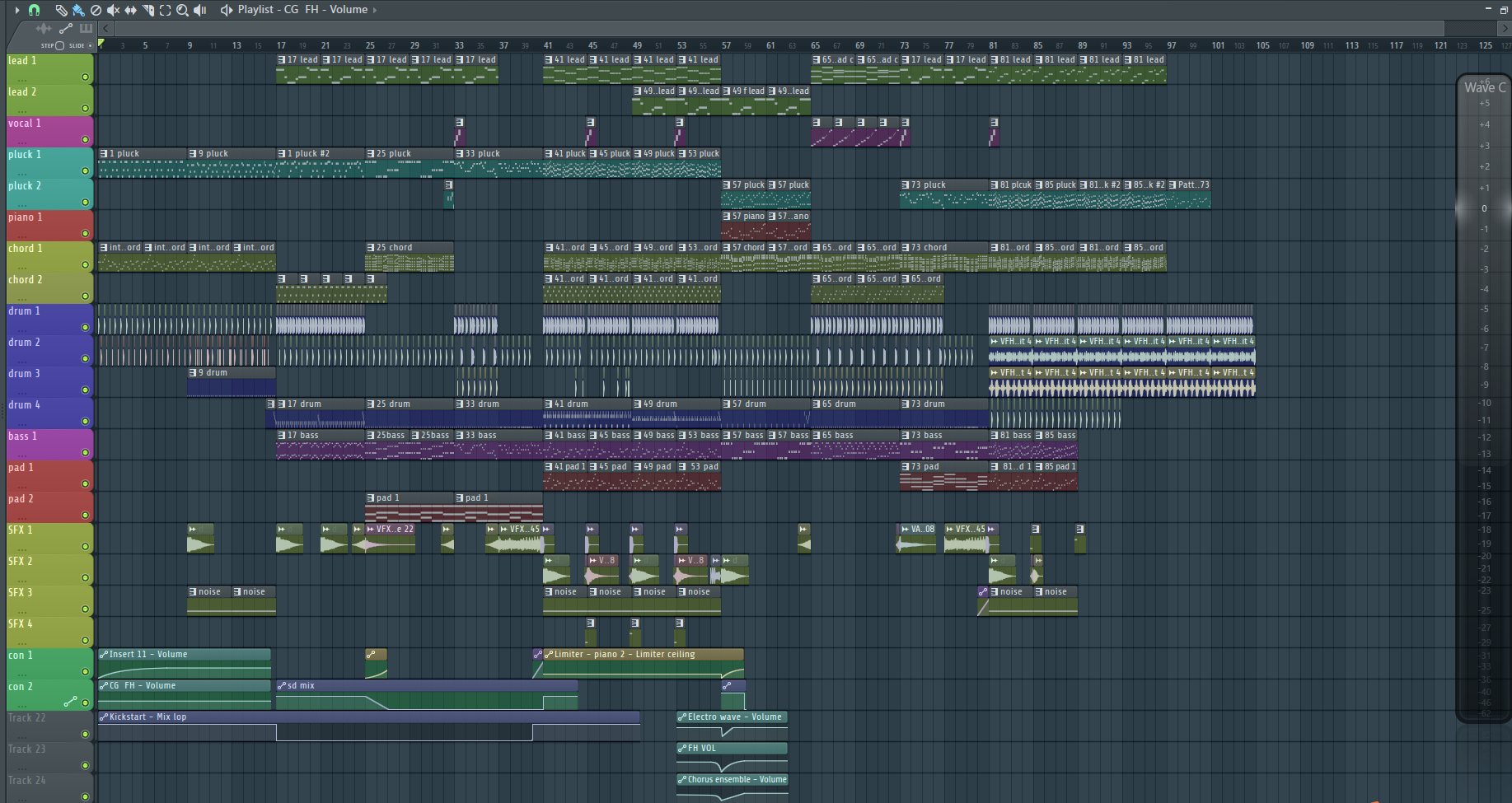This screenshot has width=1512, height=803.
Task: Select the 73 pluck pattern clip
Action: click(x=943, y=194)
